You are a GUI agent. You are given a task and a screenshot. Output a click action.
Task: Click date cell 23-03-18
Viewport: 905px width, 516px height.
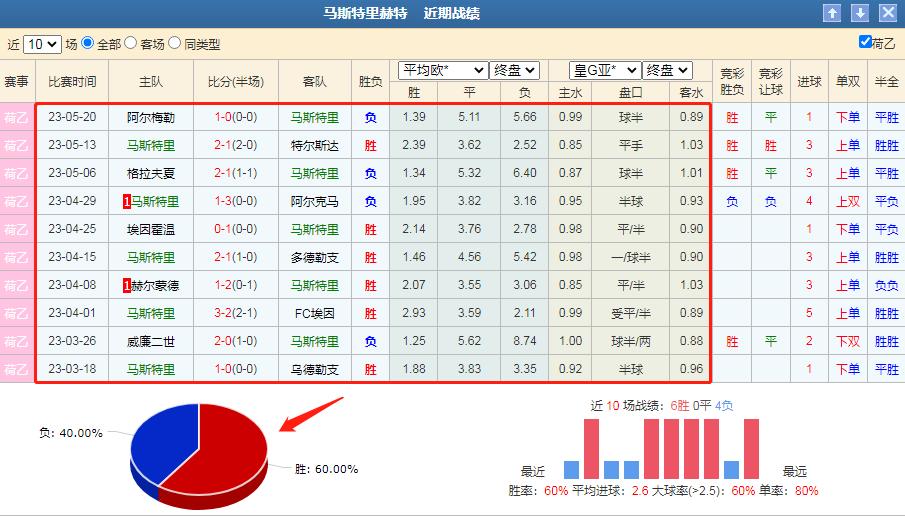(72, 369)
